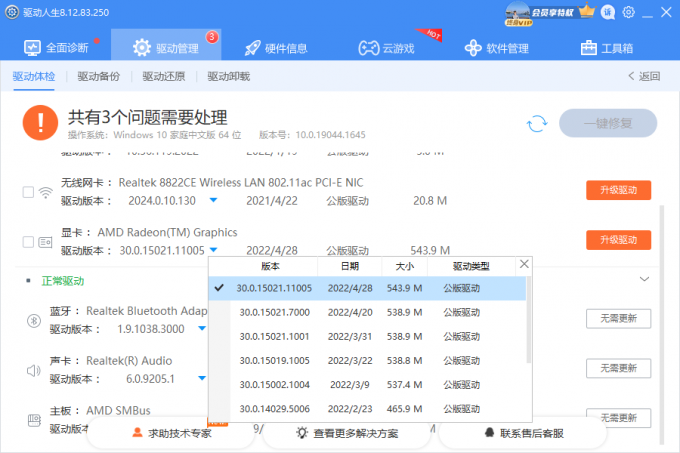Close the driver version list popup

tap(524, 264)
